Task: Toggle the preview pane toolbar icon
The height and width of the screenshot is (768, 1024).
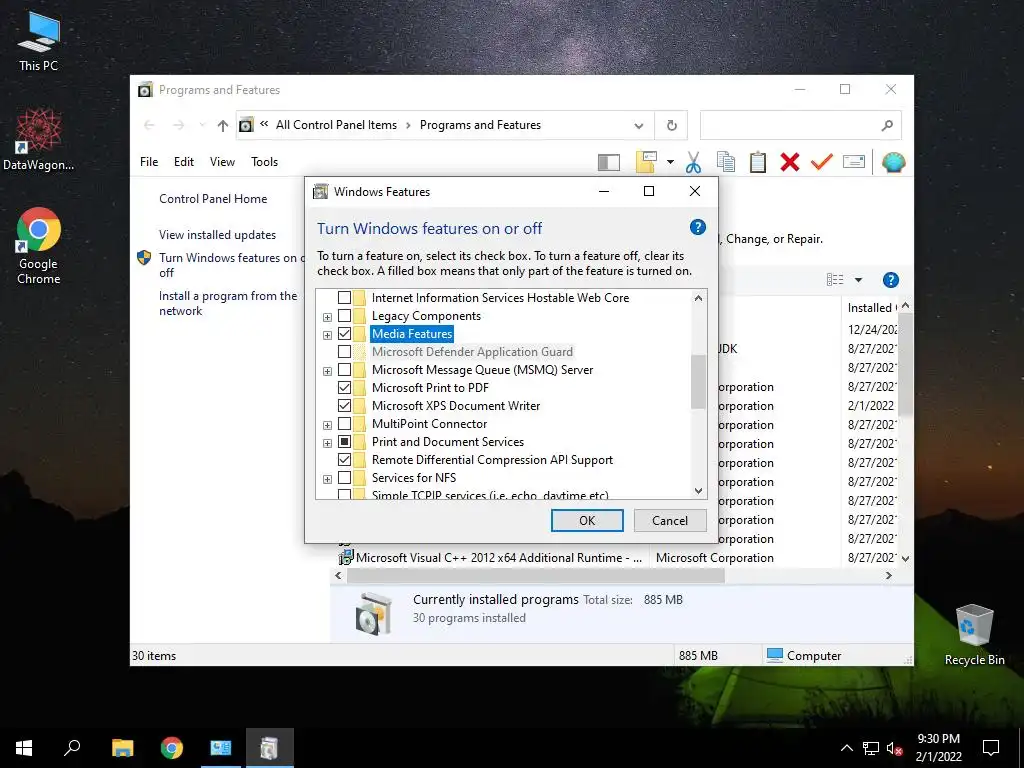Action: (x=609, y=162)
